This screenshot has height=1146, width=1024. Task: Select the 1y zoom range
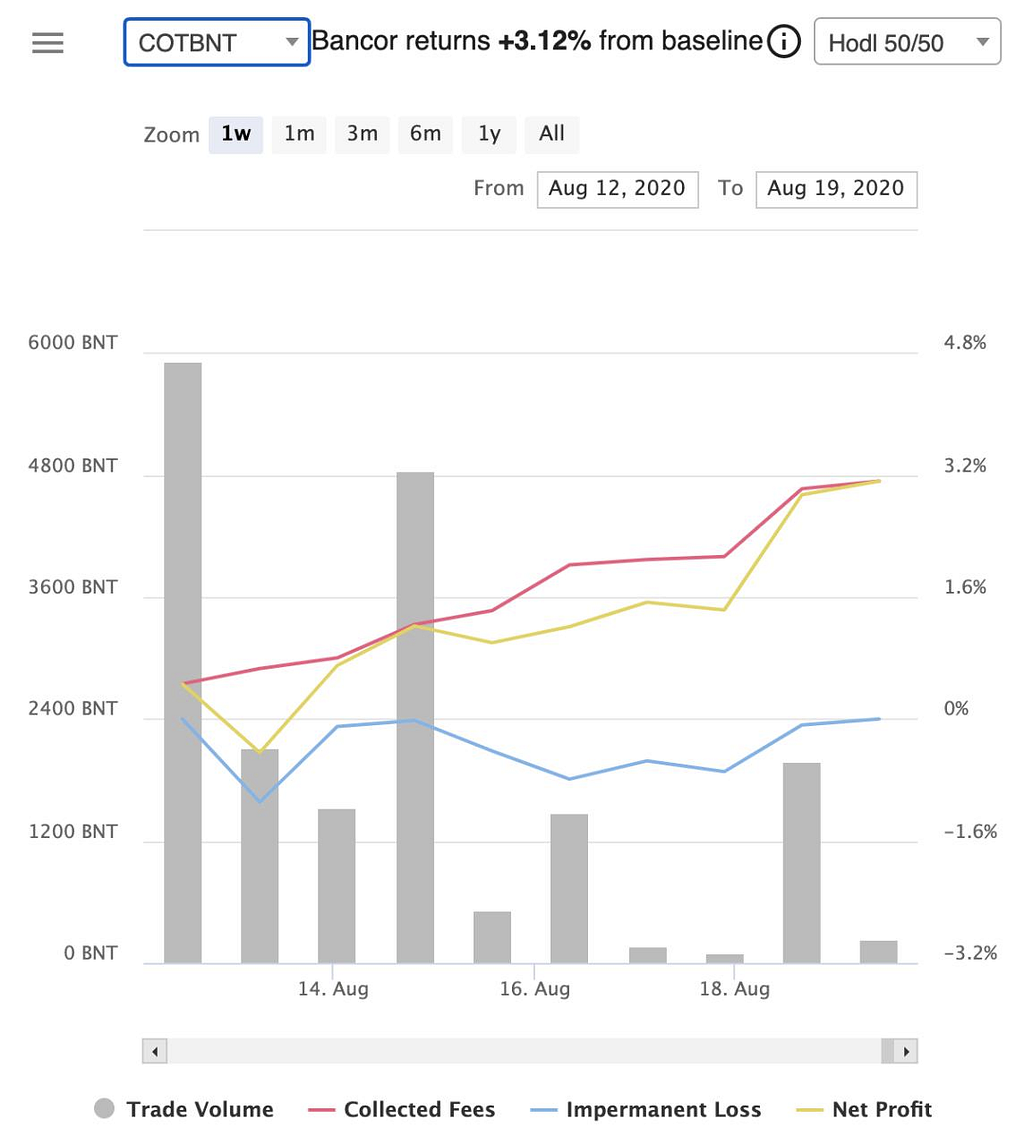tap(489, 134)
